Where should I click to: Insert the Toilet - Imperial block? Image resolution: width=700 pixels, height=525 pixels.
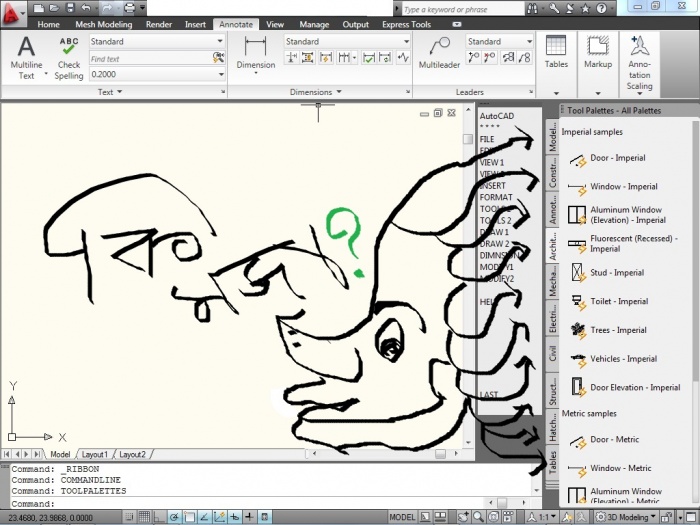coord(617,301)
